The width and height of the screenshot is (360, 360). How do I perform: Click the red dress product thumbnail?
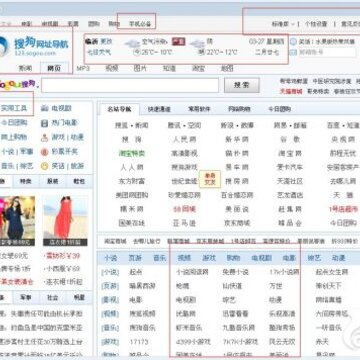point(65,221)
